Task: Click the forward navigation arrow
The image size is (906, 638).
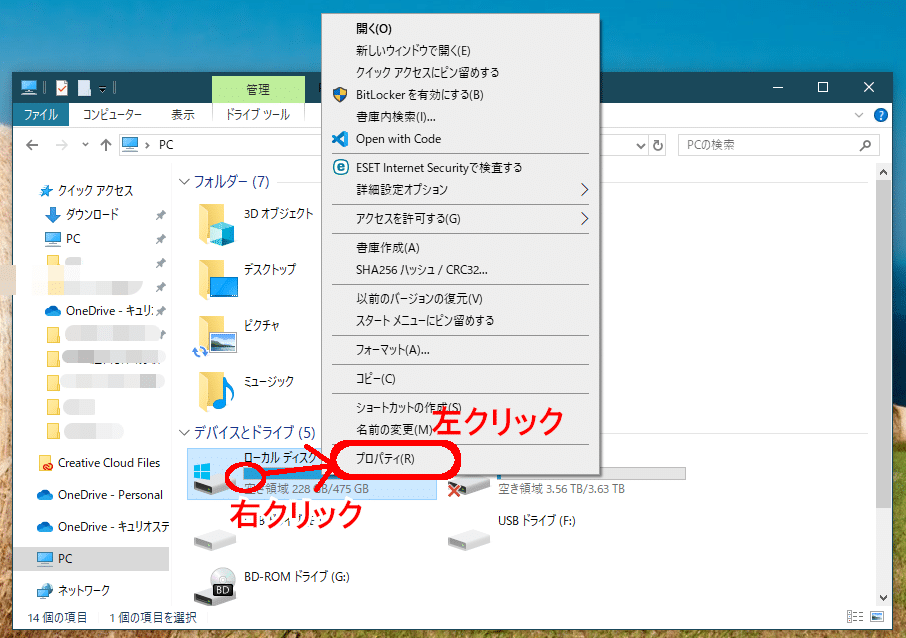Action: pyautogui.click(x=61, y=145)
